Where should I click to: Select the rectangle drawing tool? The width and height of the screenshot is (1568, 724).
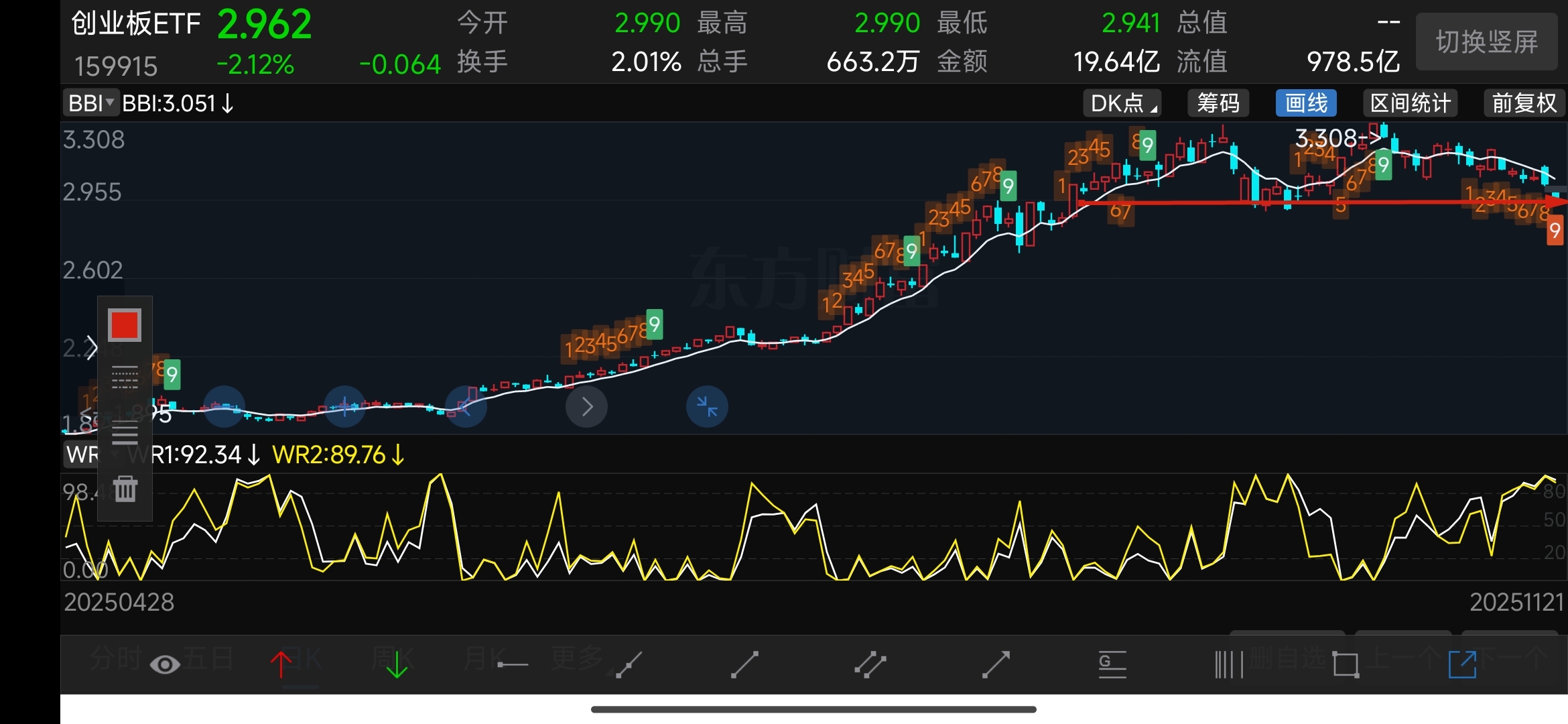[1346, 664]
